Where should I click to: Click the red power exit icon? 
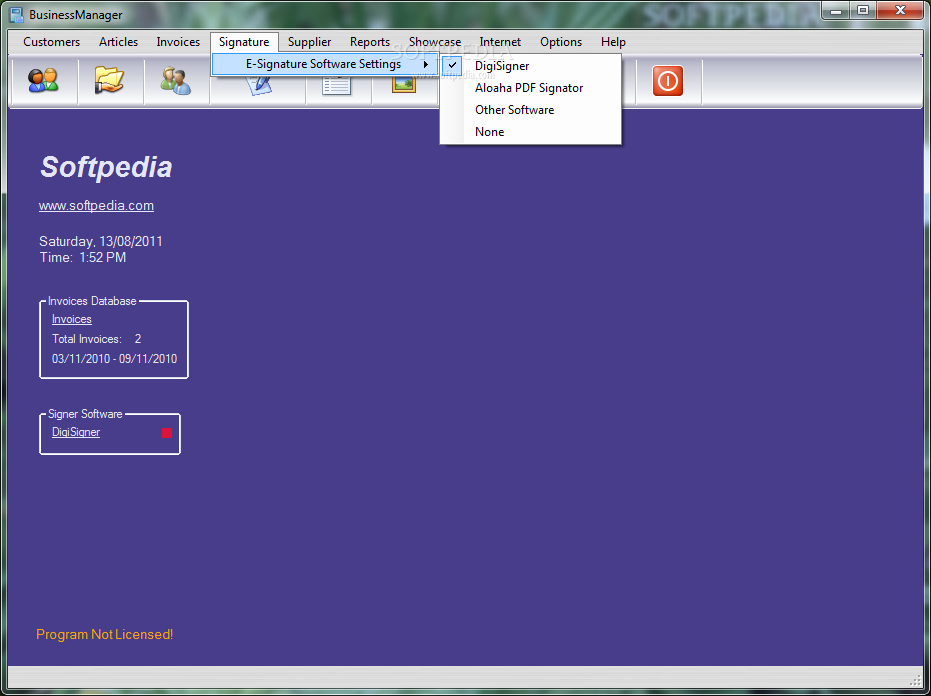point(668,81)
